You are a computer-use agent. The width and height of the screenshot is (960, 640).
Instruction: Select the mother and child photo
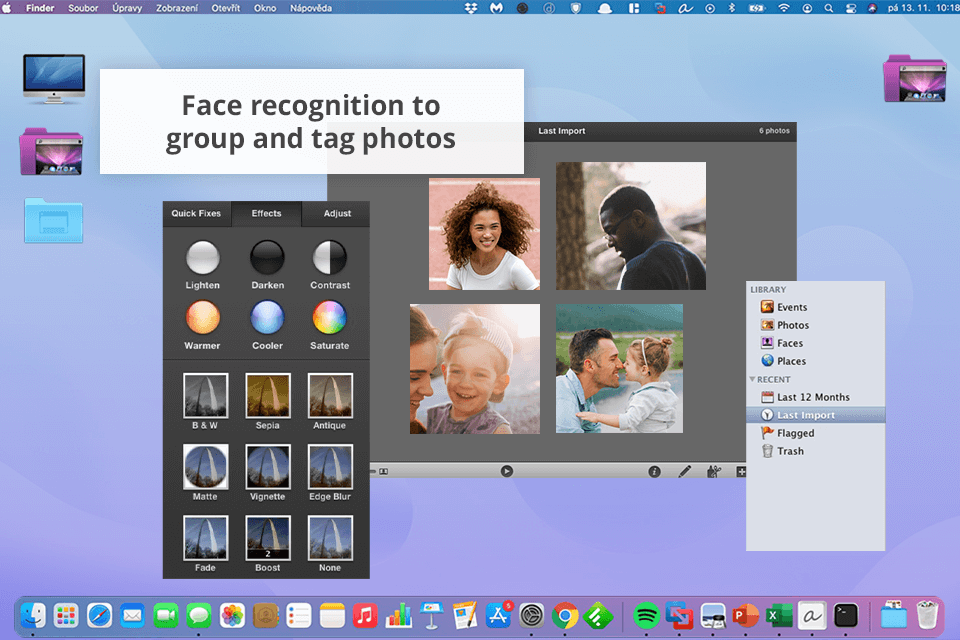coord(475,369)
